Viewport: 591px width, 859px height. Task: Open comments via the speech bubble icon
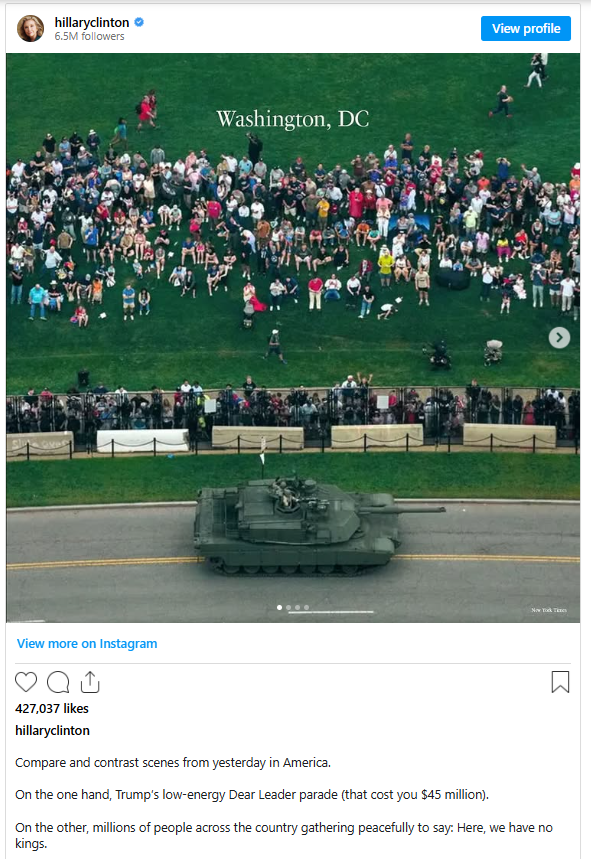click(x=58, y=682)
